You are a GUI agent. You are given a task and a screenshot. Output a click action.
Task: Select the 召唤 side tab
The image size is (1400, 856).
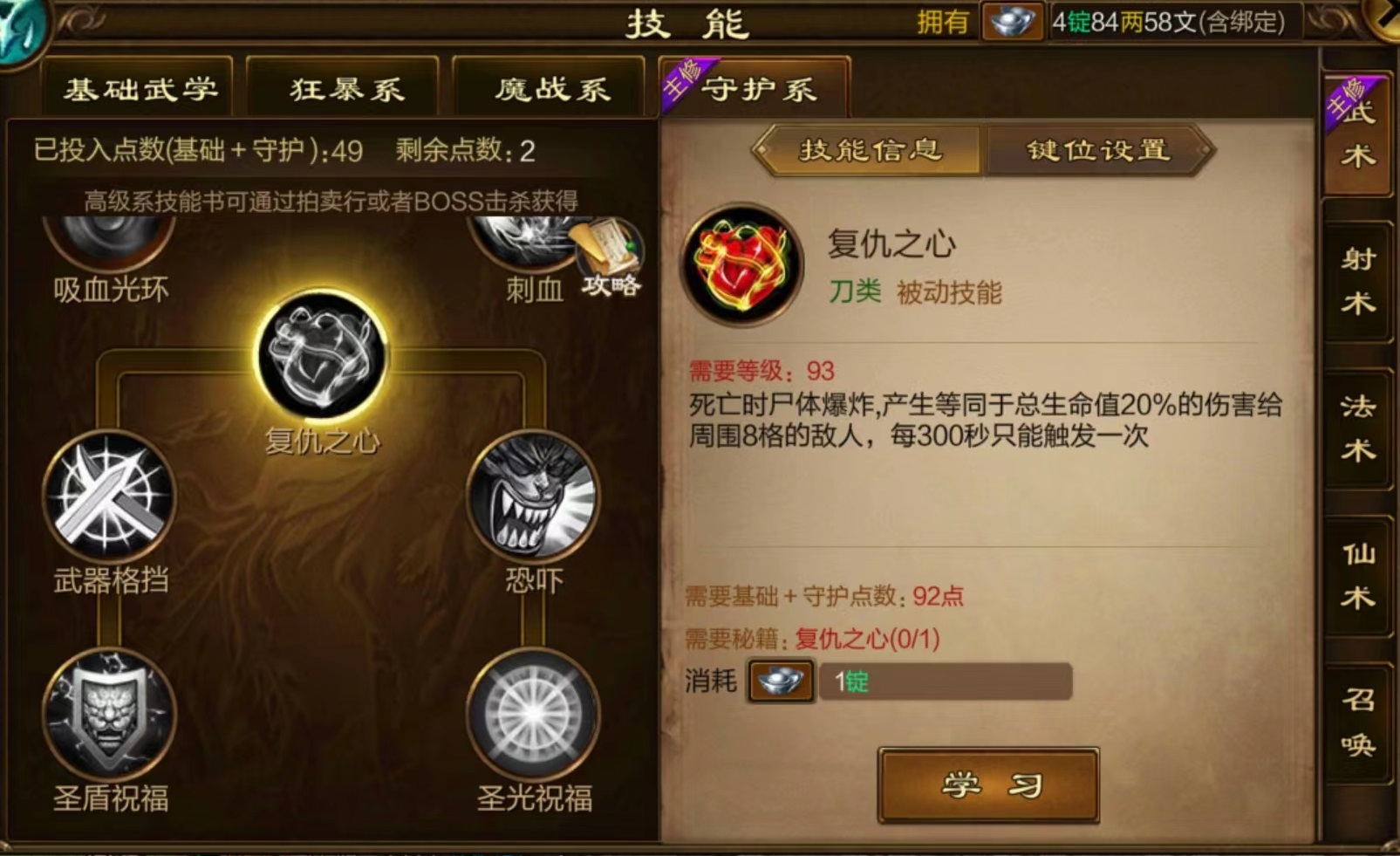[1357, 722]
